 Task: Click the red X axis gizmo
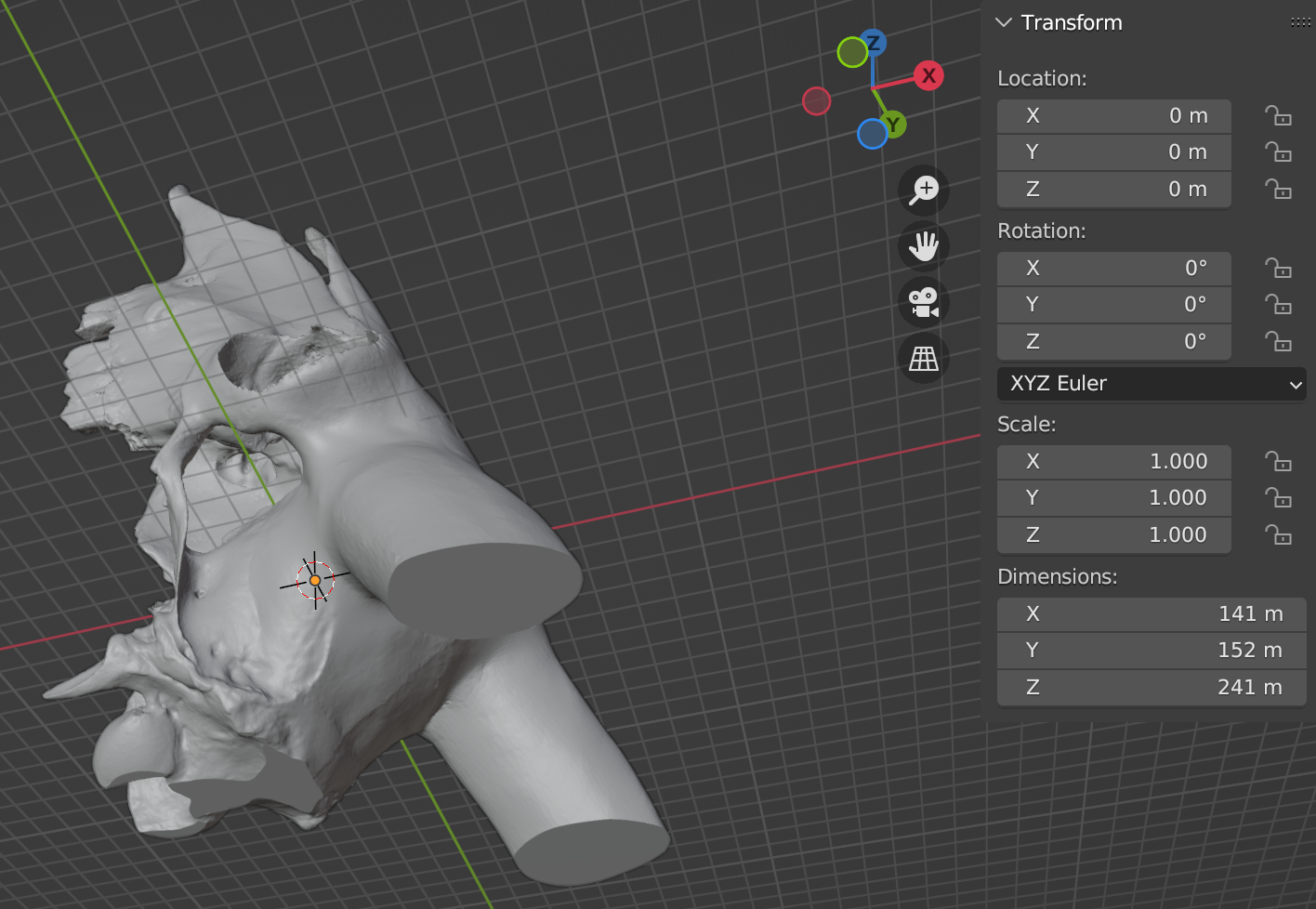click(928, 75)
